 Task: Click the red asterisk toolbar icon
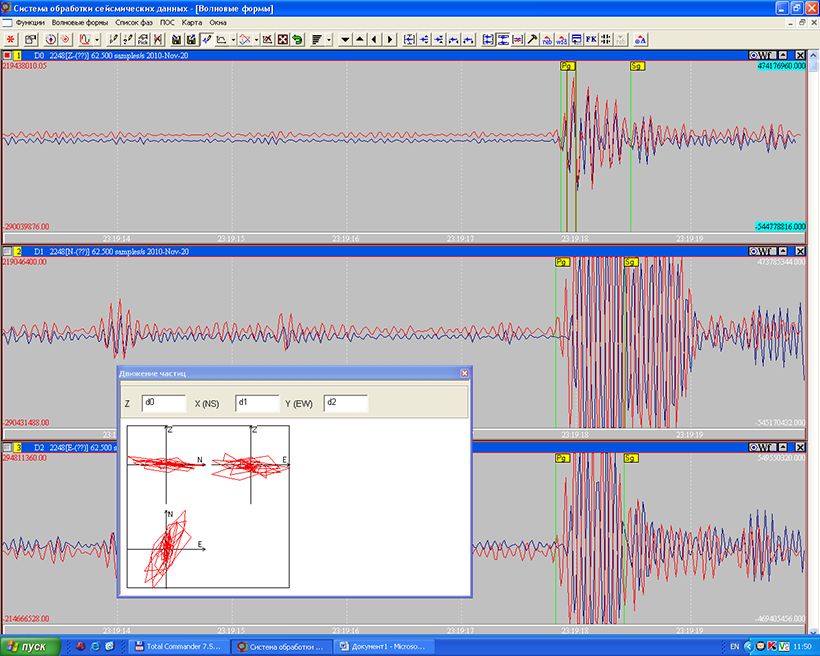11,39
